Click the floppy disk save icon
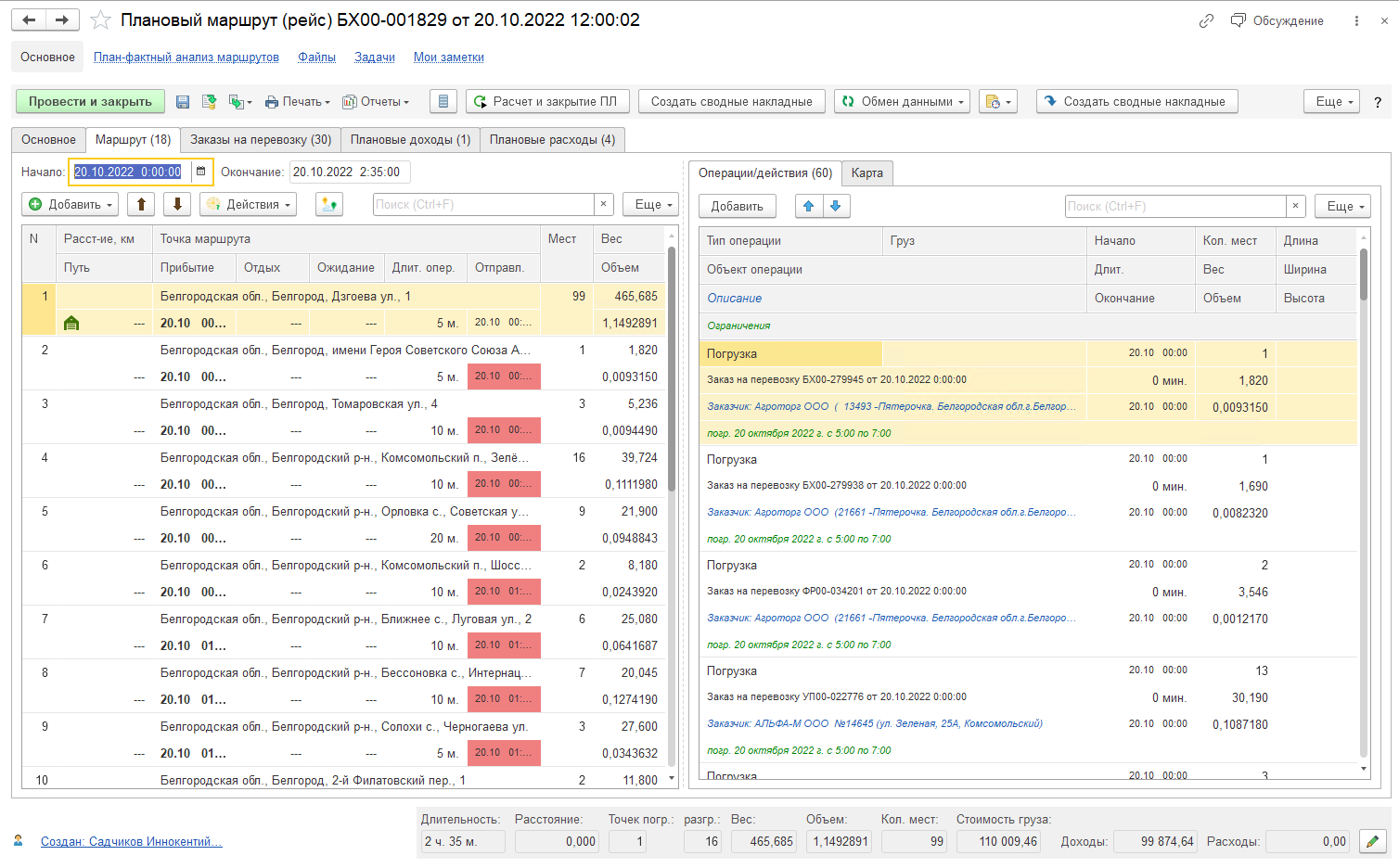1399x868 pixels. tap(183, 102)
